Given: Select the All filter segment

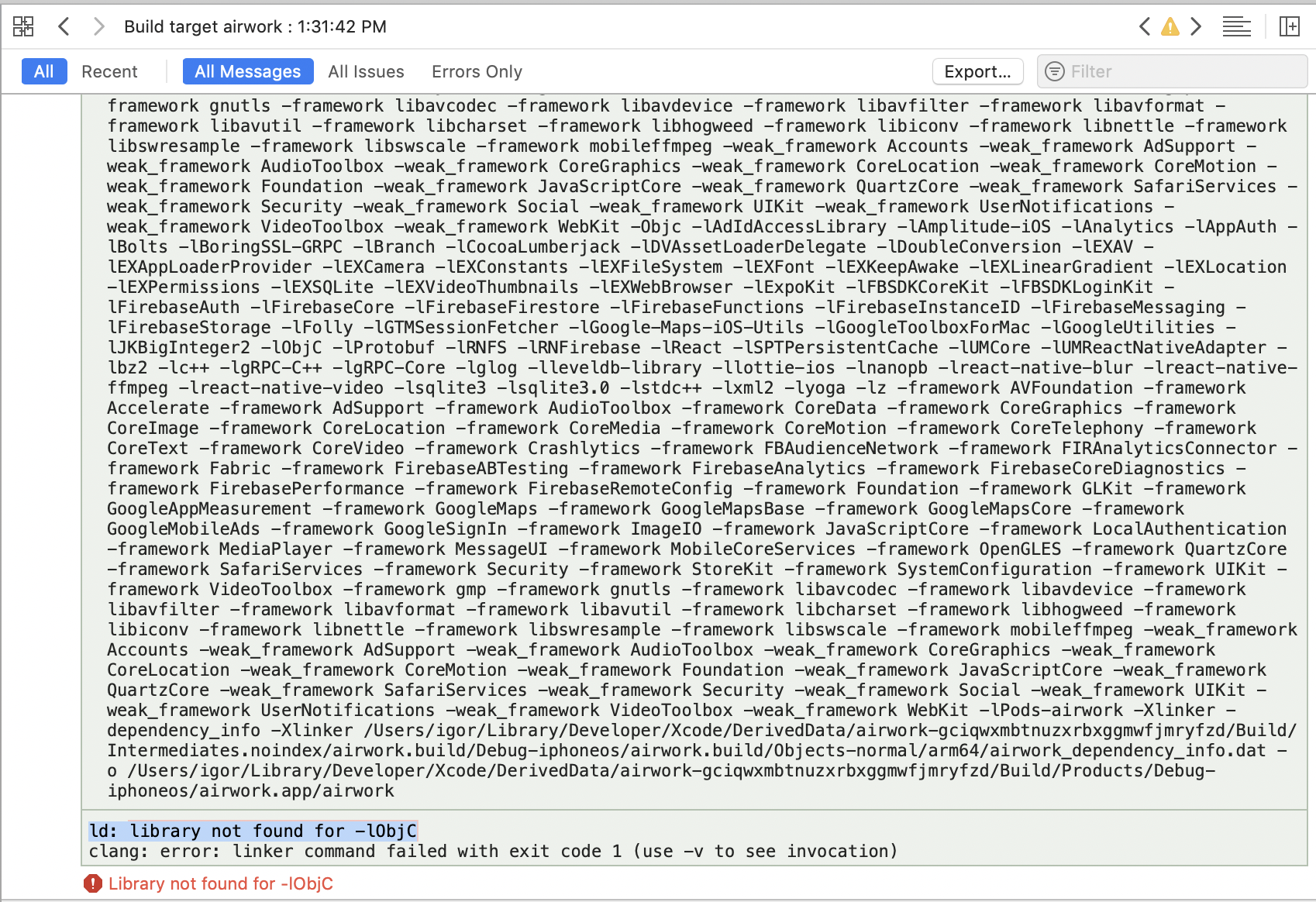Looking at the screenshot, I should (43, 71).
